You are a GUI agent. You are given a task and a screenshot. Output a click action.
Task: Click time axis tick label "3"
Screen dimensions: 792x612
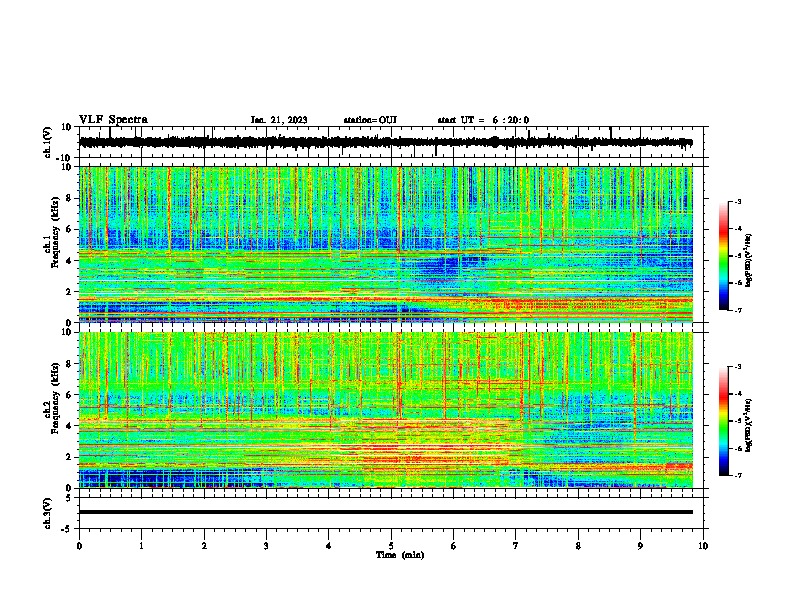pyautogui.click(x=266, y=546)
